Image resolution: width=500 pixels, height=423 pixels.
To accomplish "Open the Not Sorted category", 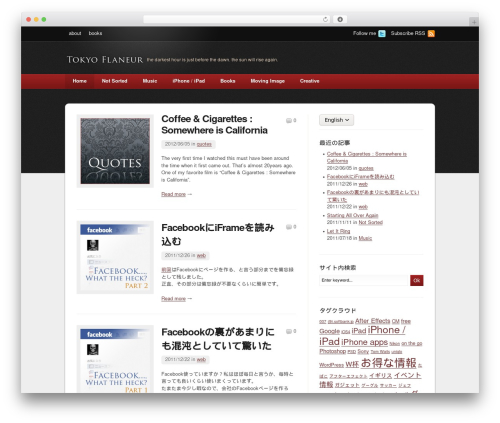I will 114,81.
